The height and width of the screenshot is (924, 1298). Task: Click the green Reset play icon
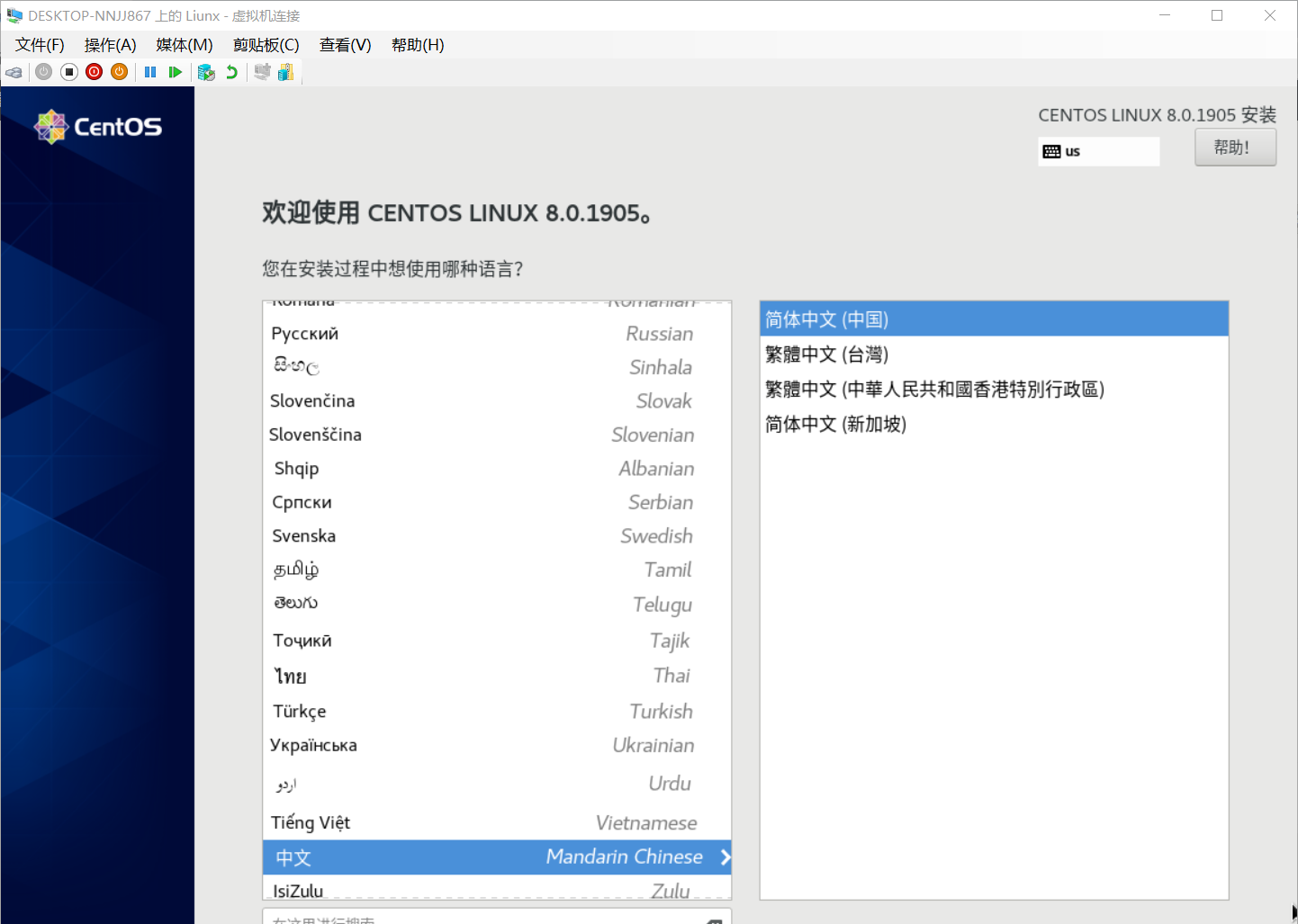point(176,72)
